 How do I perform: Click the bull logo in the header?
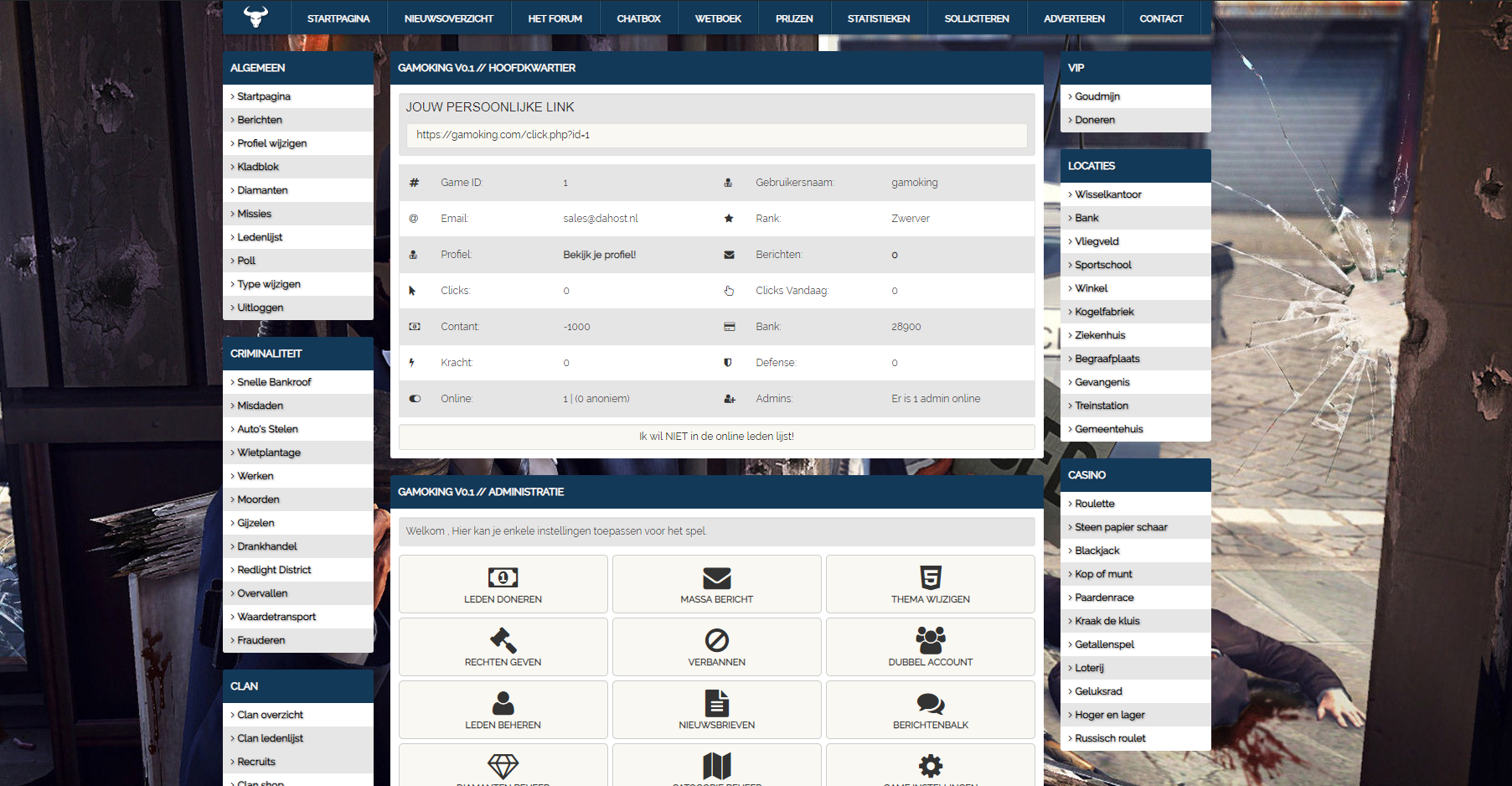(x=255, y=17)
